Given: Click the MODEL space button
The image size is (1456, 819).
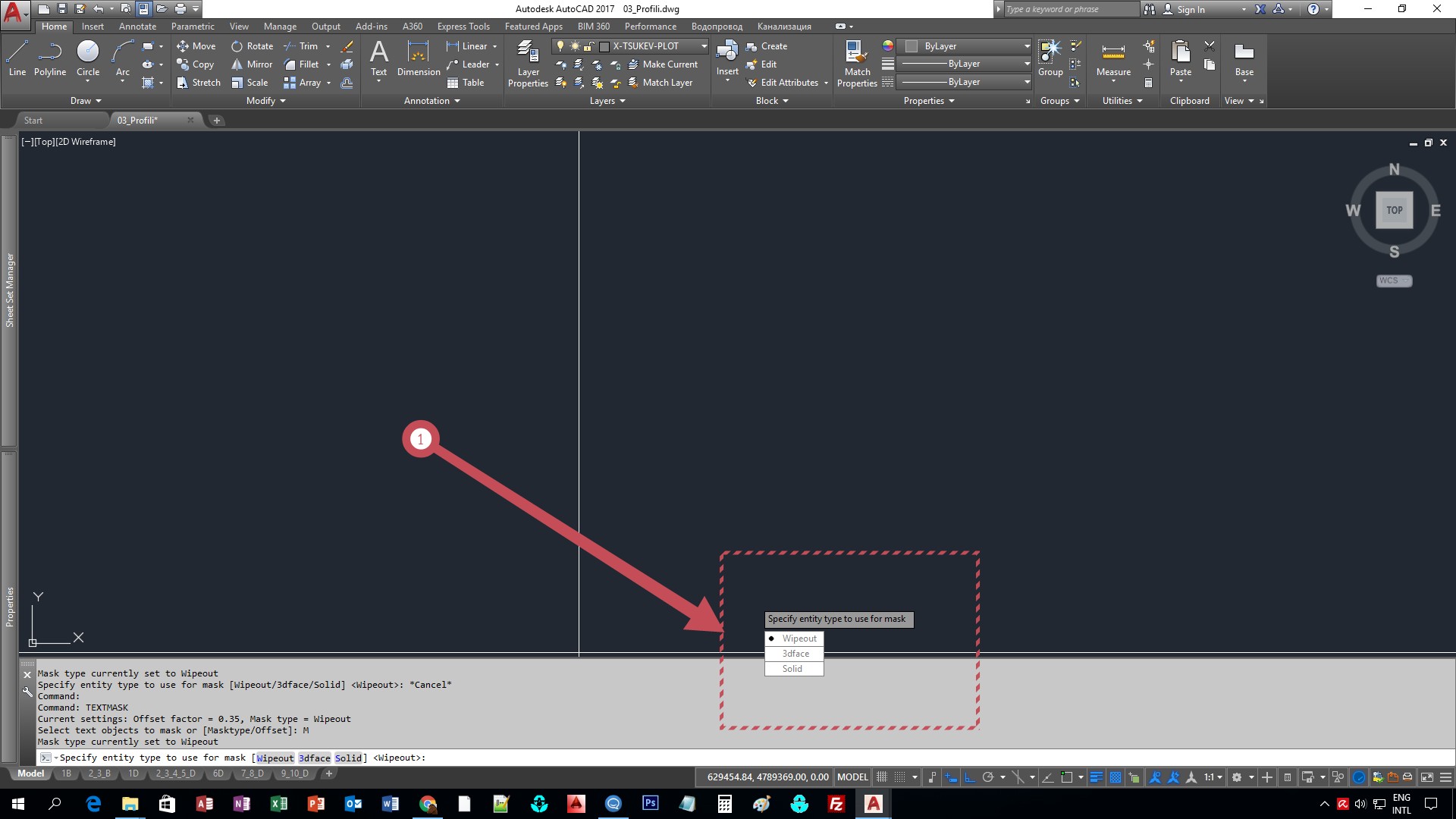Looking at the screenshot, I should (852, 777).
